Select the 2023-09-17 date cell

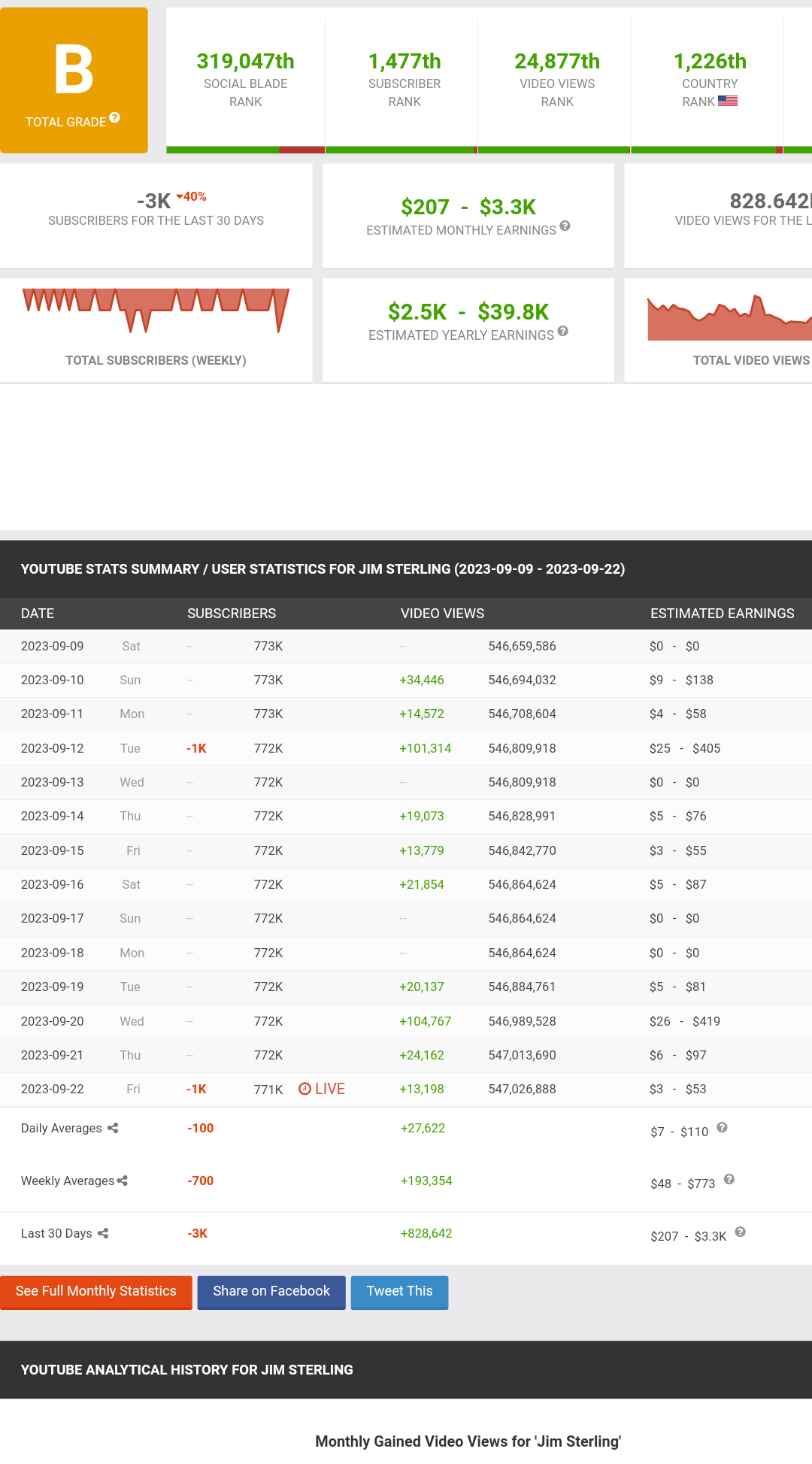(x=53, y=918)
